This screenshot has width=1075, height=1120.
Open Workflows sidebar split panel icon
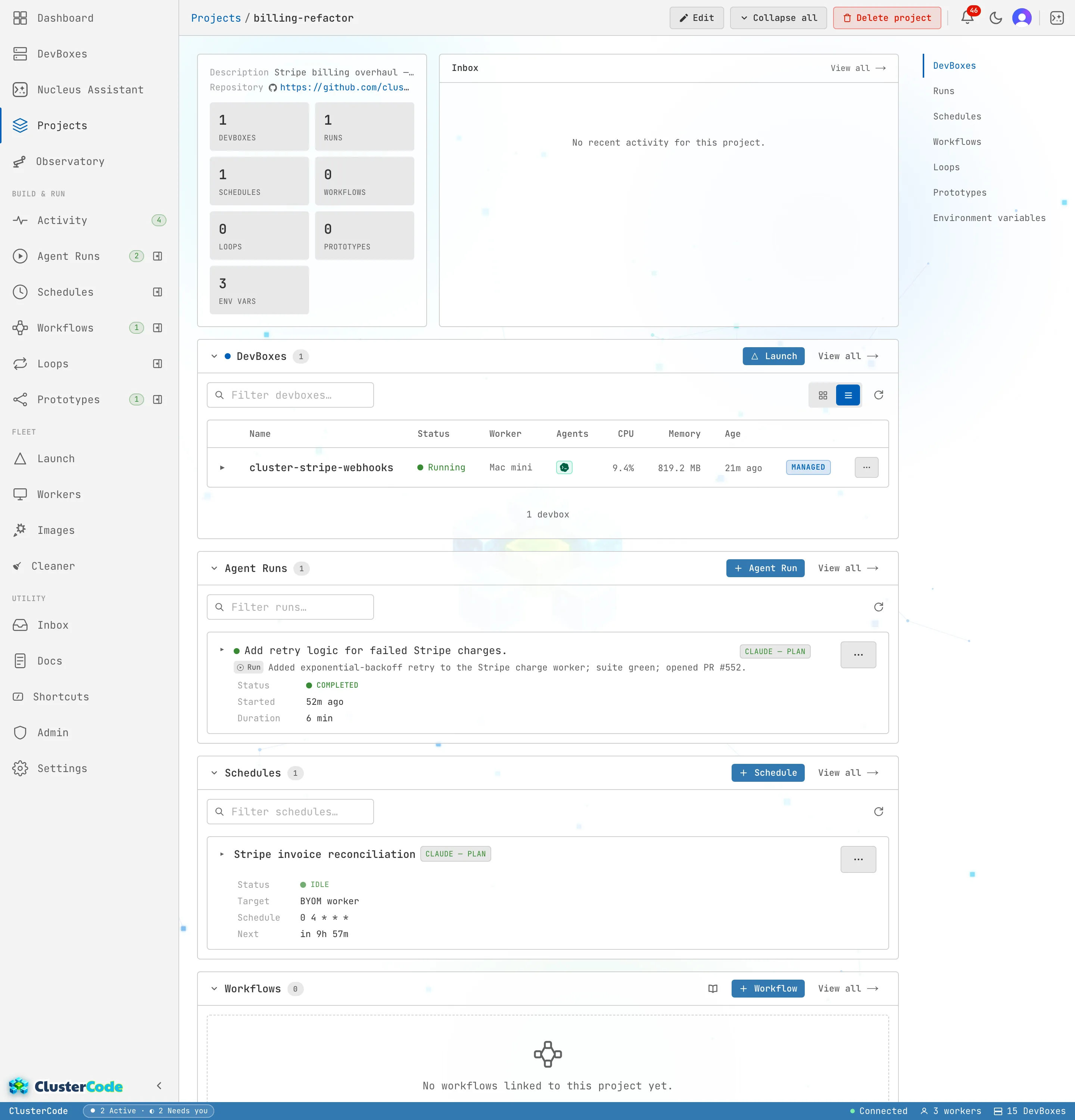158,328
